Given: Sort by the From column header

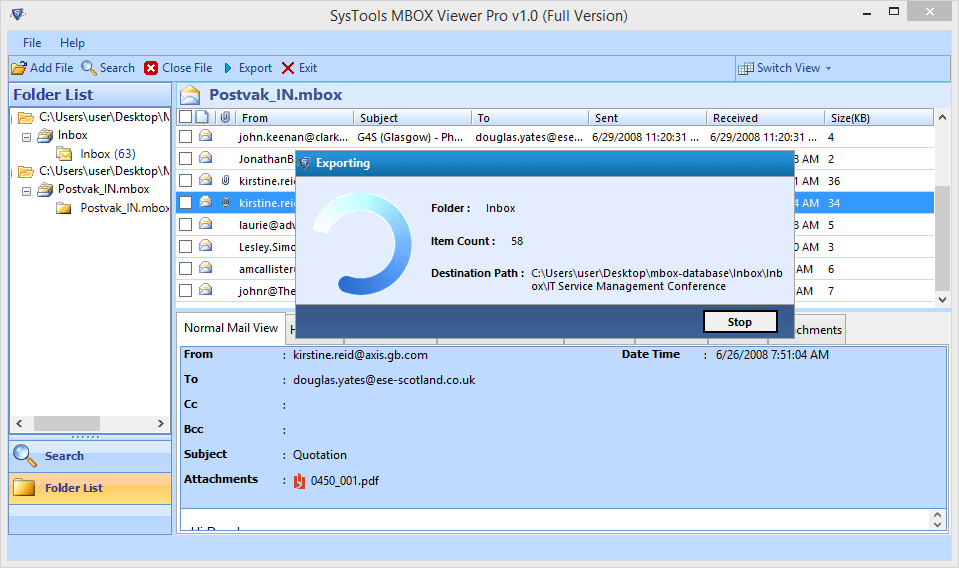Looking at the screenshot, I should pos(294,118).
